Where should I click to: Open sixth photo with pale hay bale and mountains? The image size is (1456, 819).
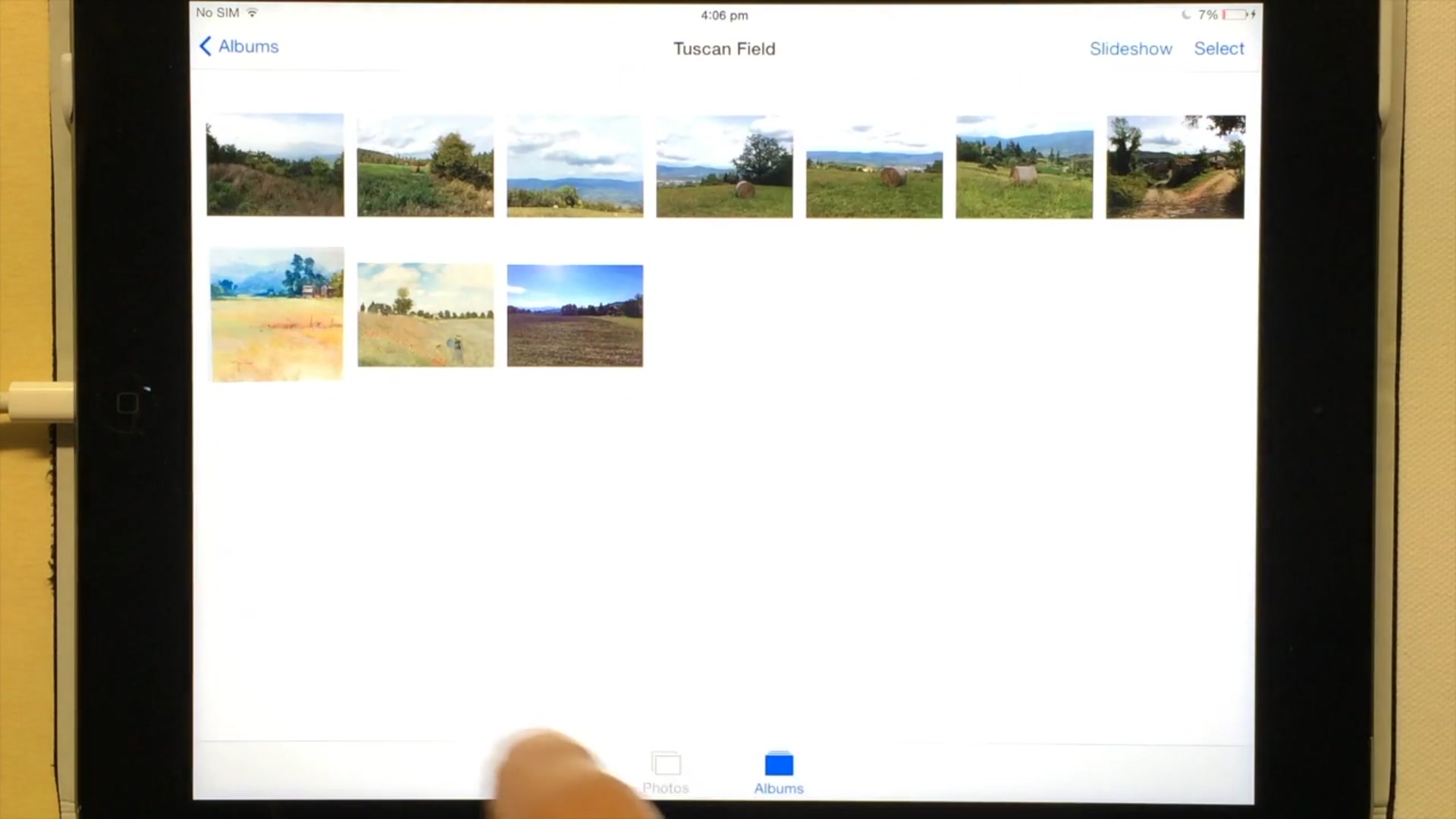(1025, 167)
